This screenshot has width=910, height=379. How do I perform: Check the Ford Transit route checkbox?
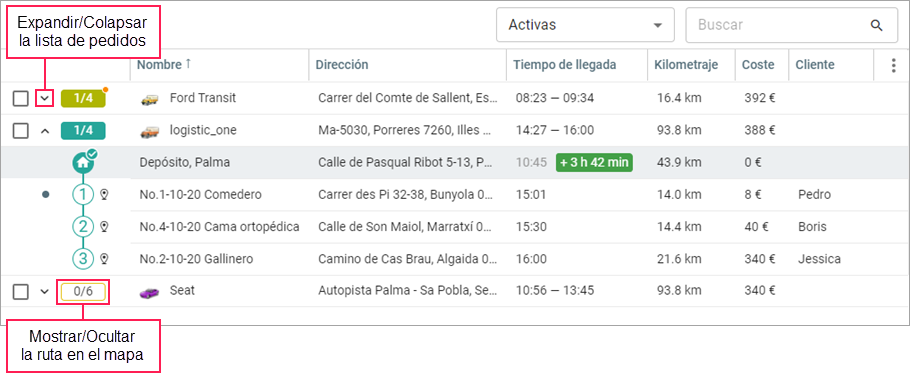click(x=21, y=99)
